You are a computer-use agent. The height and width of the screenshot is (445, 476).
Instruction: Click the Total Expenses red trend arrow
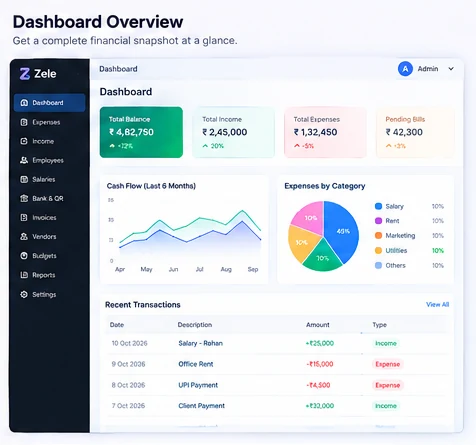[x=297, y=146]
